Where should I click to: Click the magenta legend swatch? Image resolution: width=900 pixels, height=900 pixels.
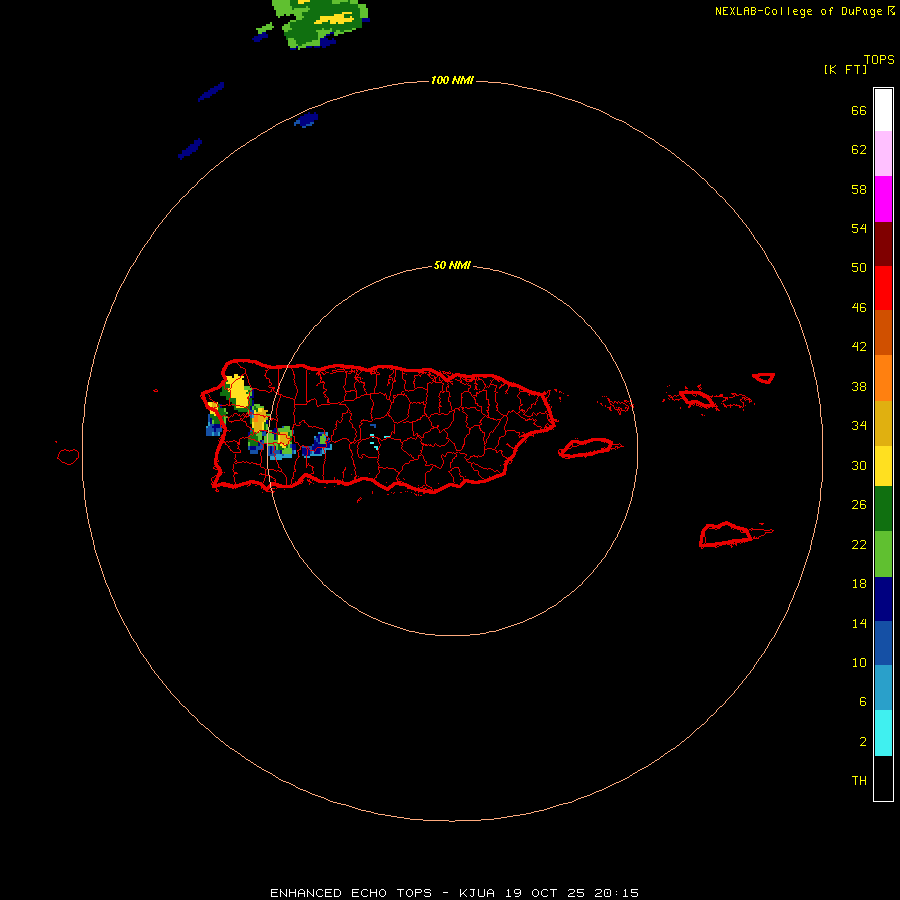(883, 199)
